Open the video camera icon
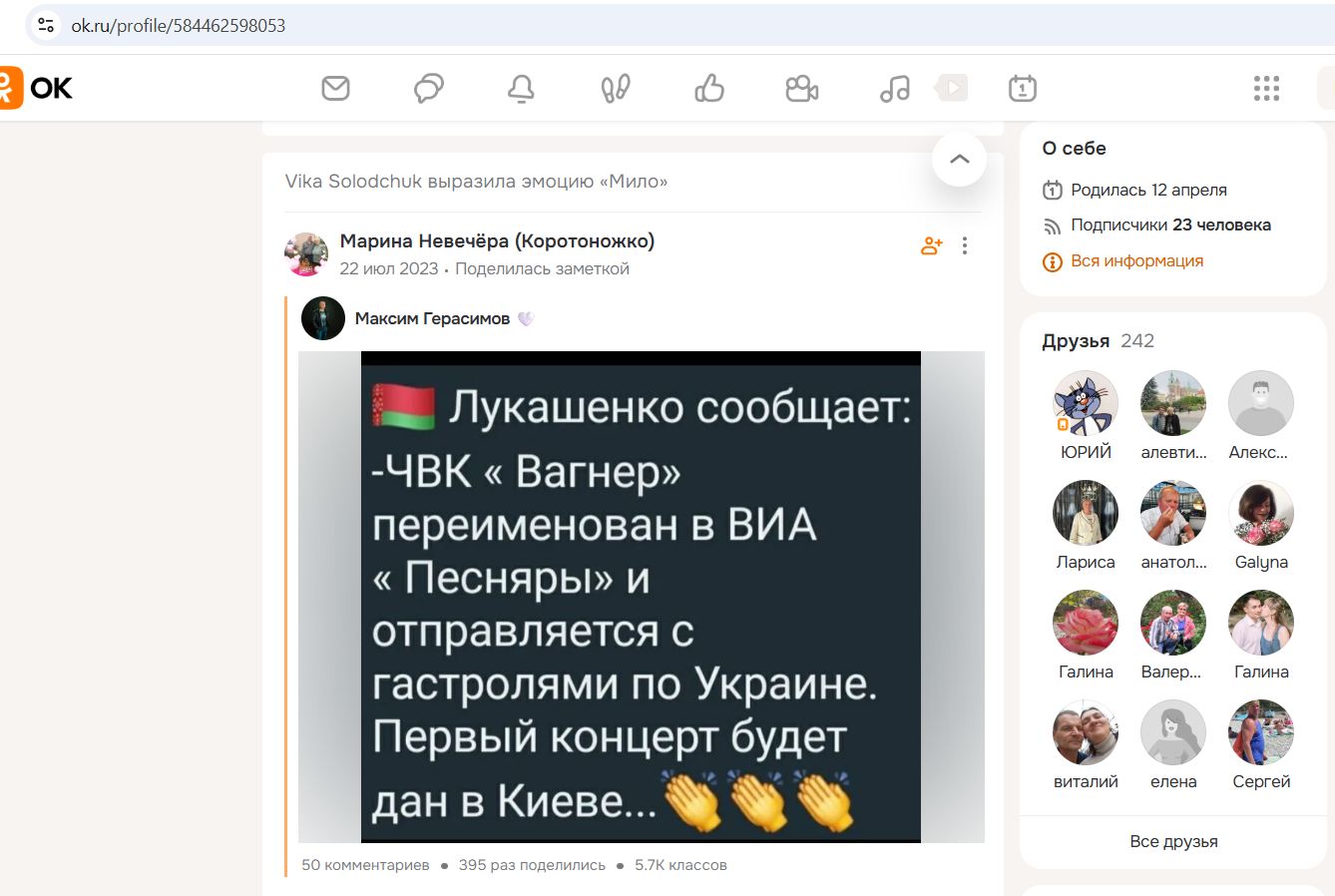Image resolution: width=1335 pixels, height=896 pixels. coord(802,89)
